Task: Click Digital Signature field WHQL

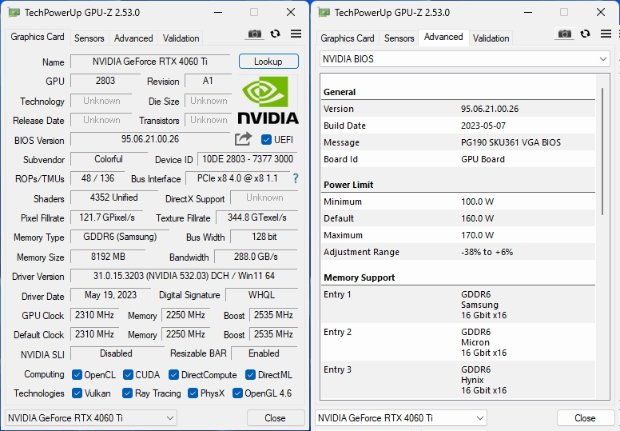Action: 261,295
